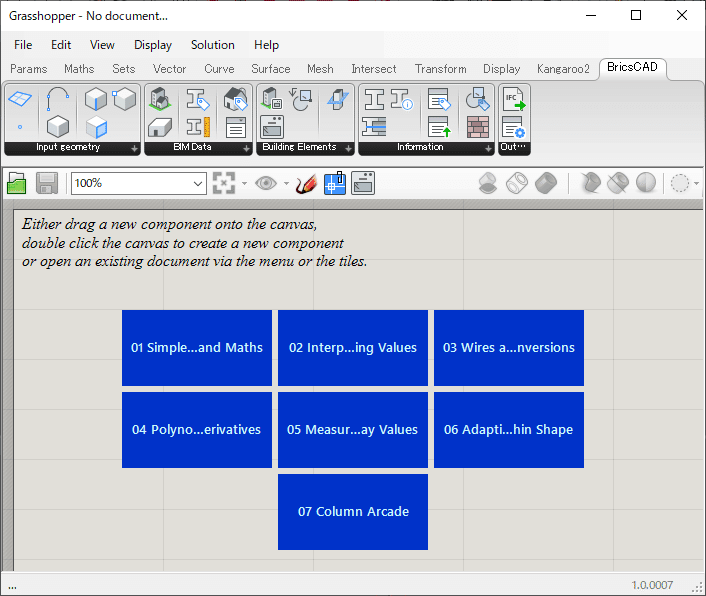The image size is (706, 596).
Task: Open the arrow next to Zoom Extents
Action: click(244, 183)
